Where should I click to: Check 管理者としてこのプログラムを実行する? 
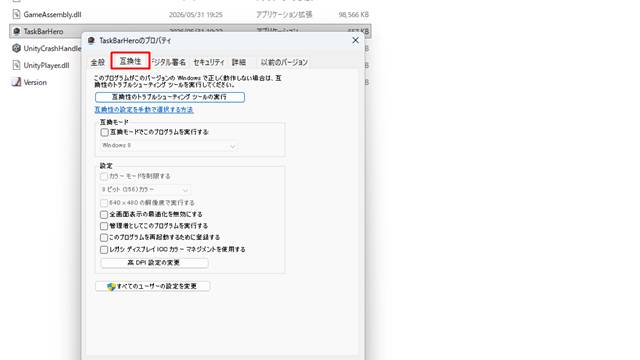(x=104, y=226)
